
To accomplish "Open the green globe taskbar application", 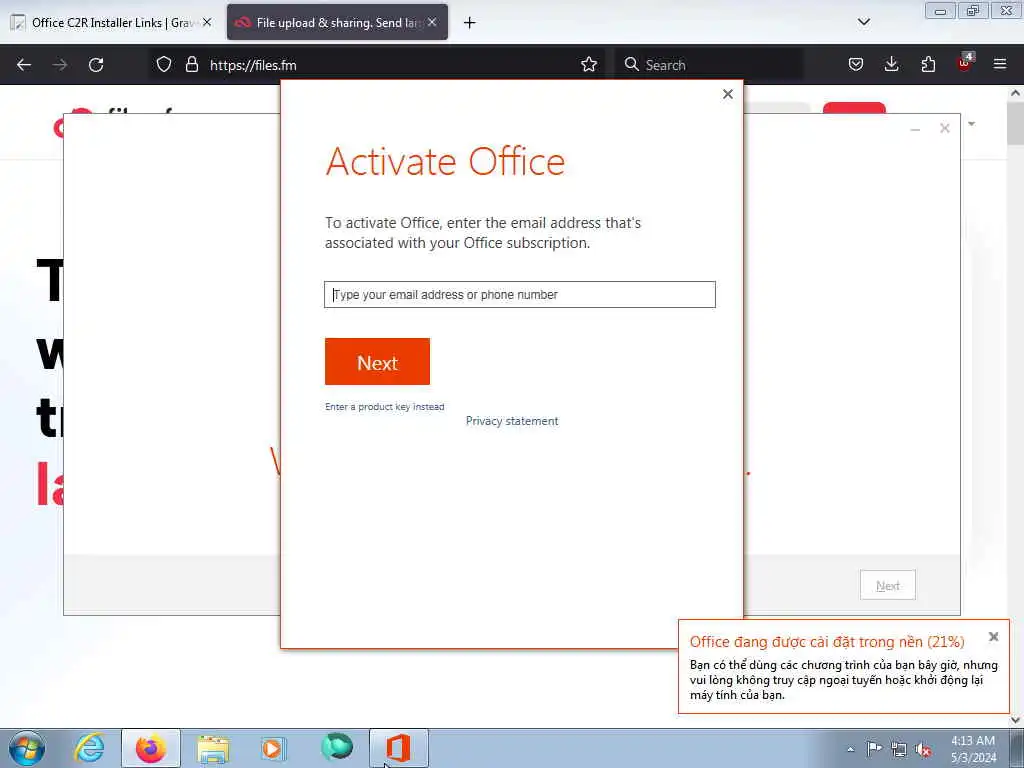I will click(x=337, y=746).
